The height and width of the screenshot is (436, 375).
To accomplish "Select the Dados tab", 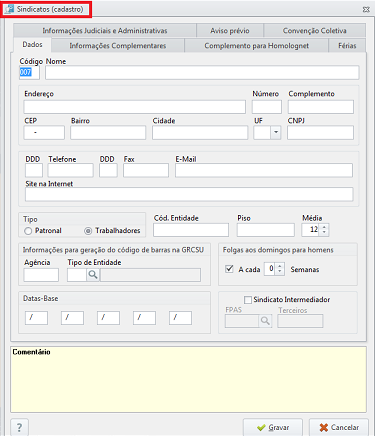I will click(x=32, y=45).
